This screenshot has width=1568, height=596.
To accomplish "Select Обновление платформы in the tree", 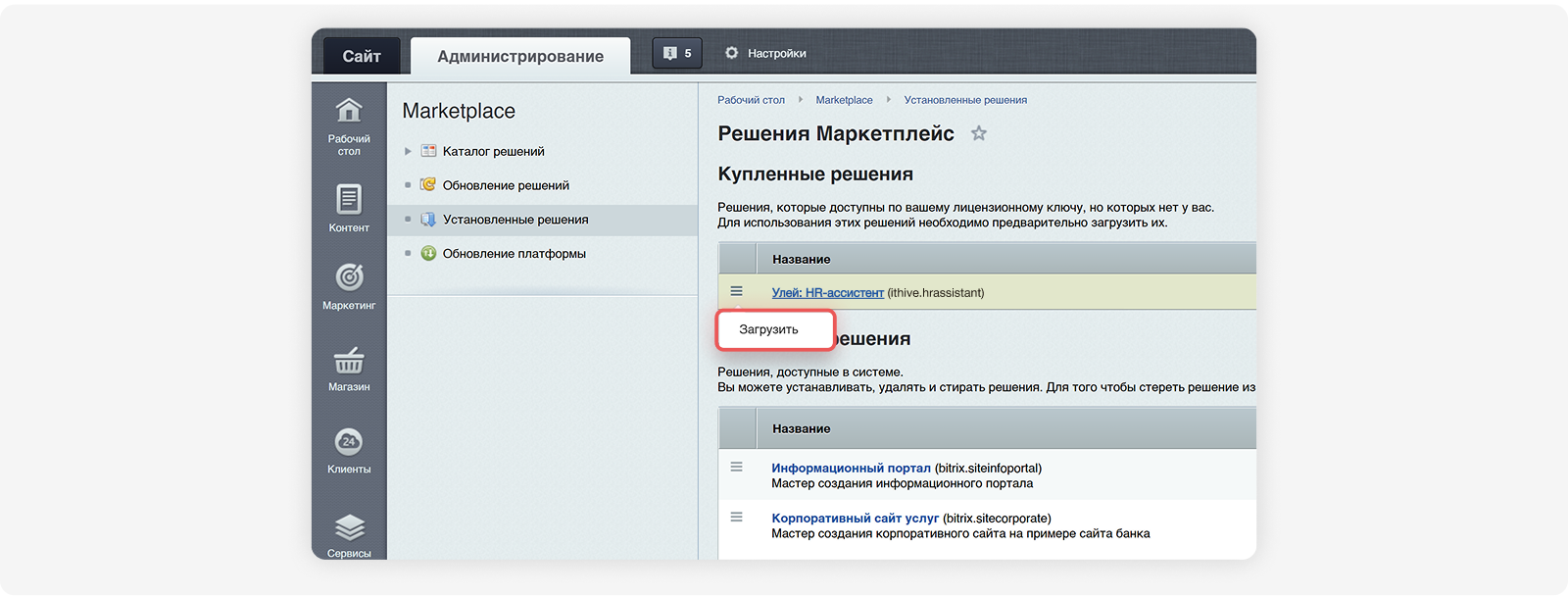I will [514, 253].
